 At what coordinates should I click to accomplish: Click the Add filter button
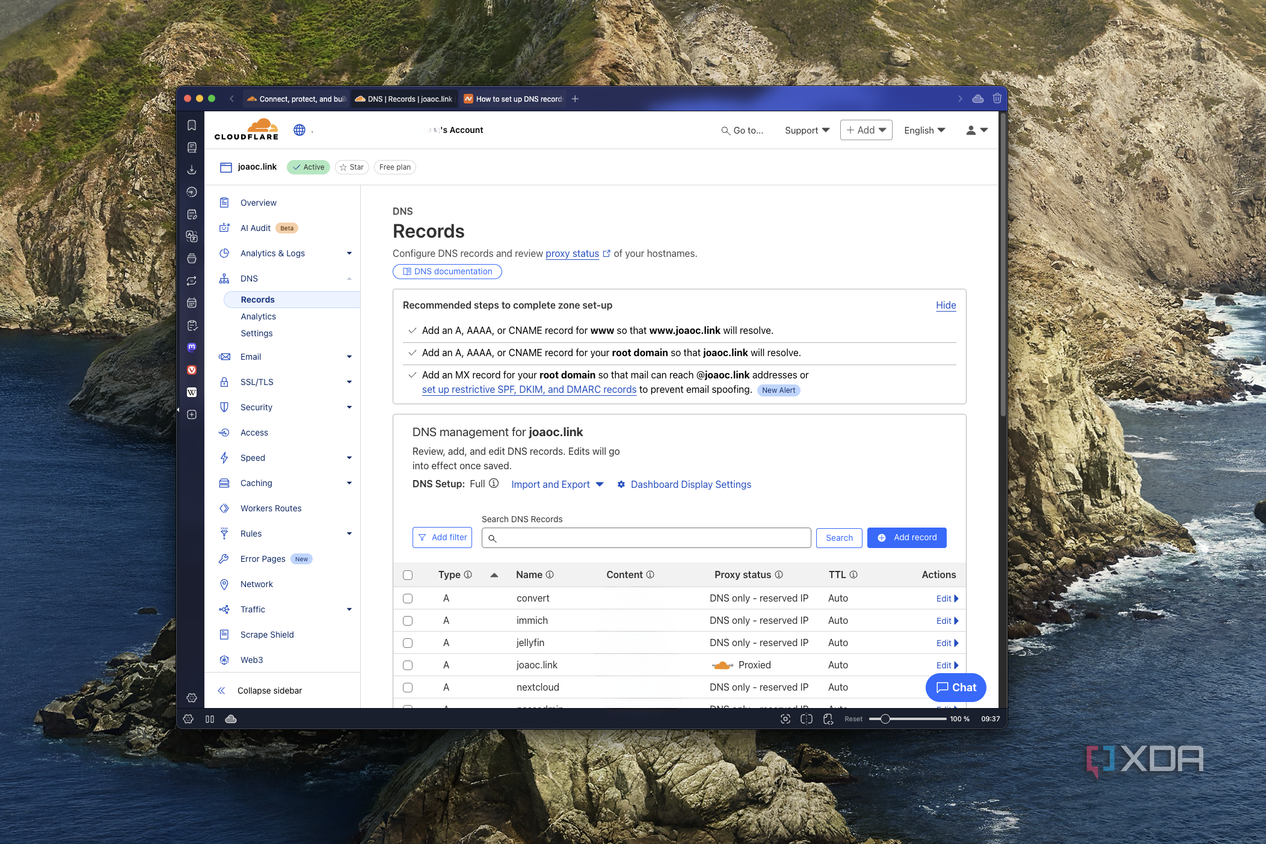click(442, 537)
